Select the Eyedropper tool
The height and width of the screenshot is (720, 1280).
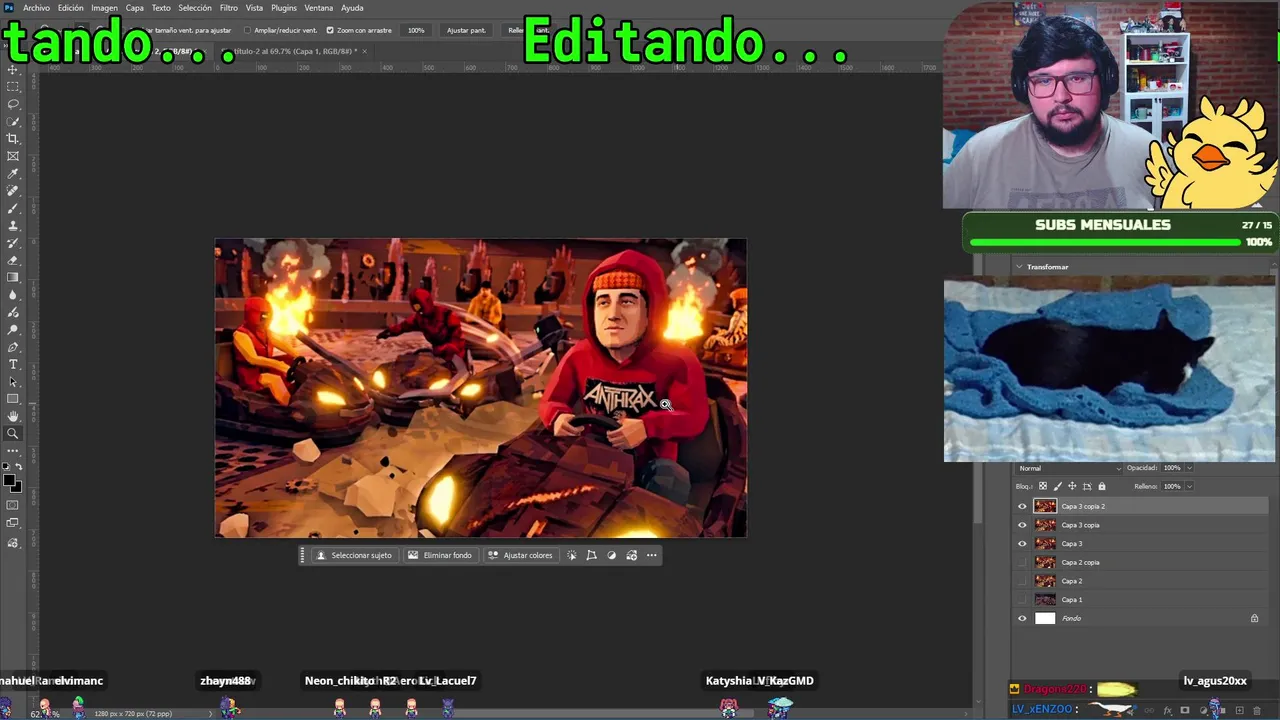[x=13, y=174]
